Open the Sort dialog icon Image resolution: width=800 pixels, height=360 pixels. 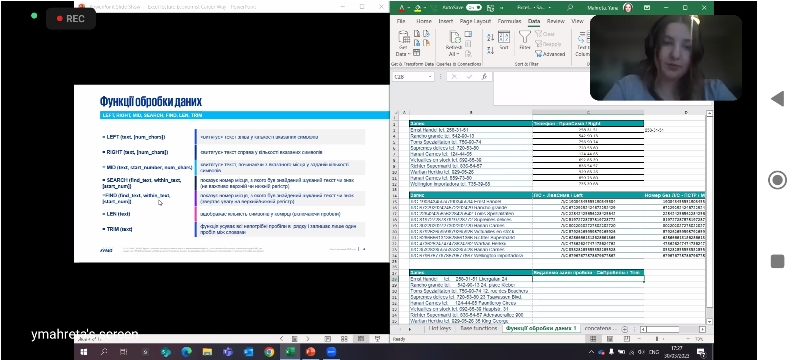pyautogui.click(x=504, y=37)
